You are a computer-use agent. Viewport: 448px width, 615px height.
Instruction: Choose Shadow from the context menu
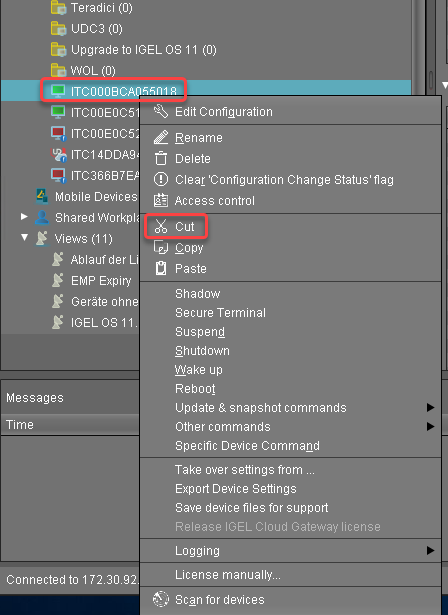tap(197, 293)
